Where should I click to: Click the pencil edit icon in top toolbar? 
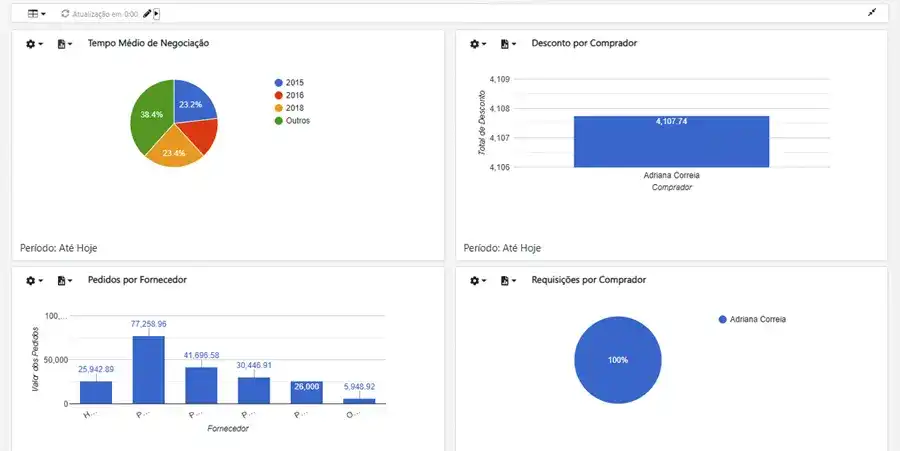click(x=147, y=14)
